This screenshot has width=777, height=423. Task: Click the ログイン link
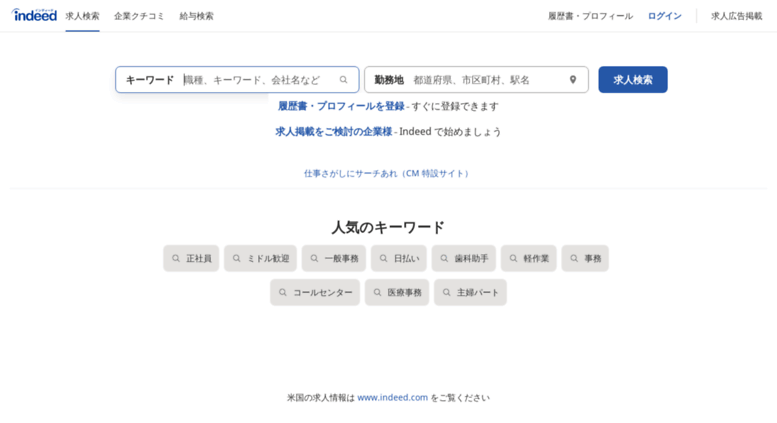665,16
